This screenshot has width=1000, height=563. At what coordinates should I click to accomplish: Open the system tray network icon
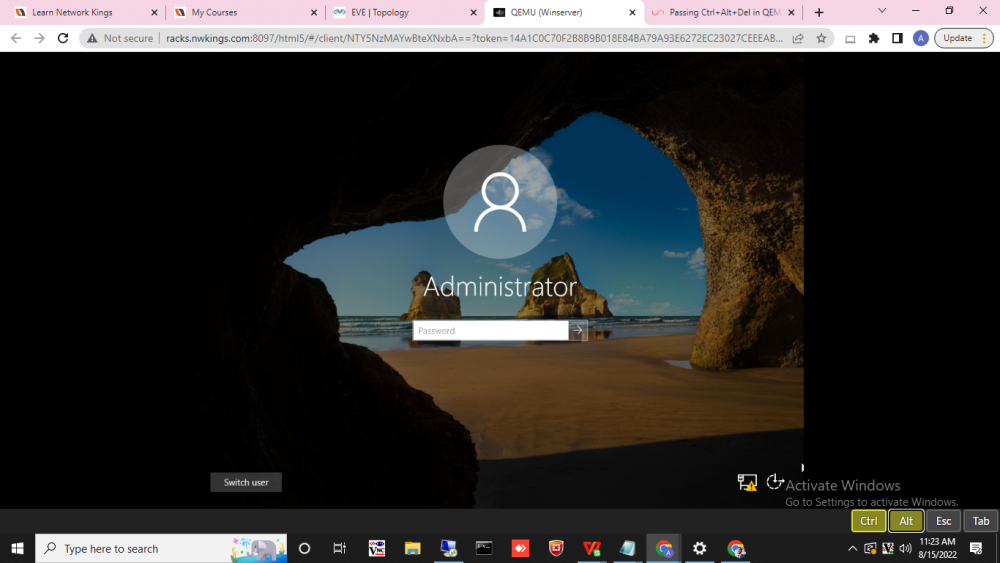(x=870, y=548)
